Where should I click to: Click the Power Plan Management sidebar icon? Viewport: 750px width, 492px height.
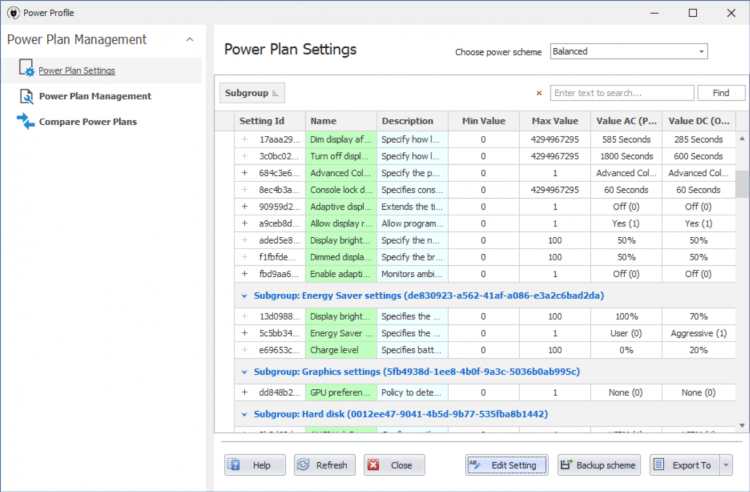tap(25, 96)
